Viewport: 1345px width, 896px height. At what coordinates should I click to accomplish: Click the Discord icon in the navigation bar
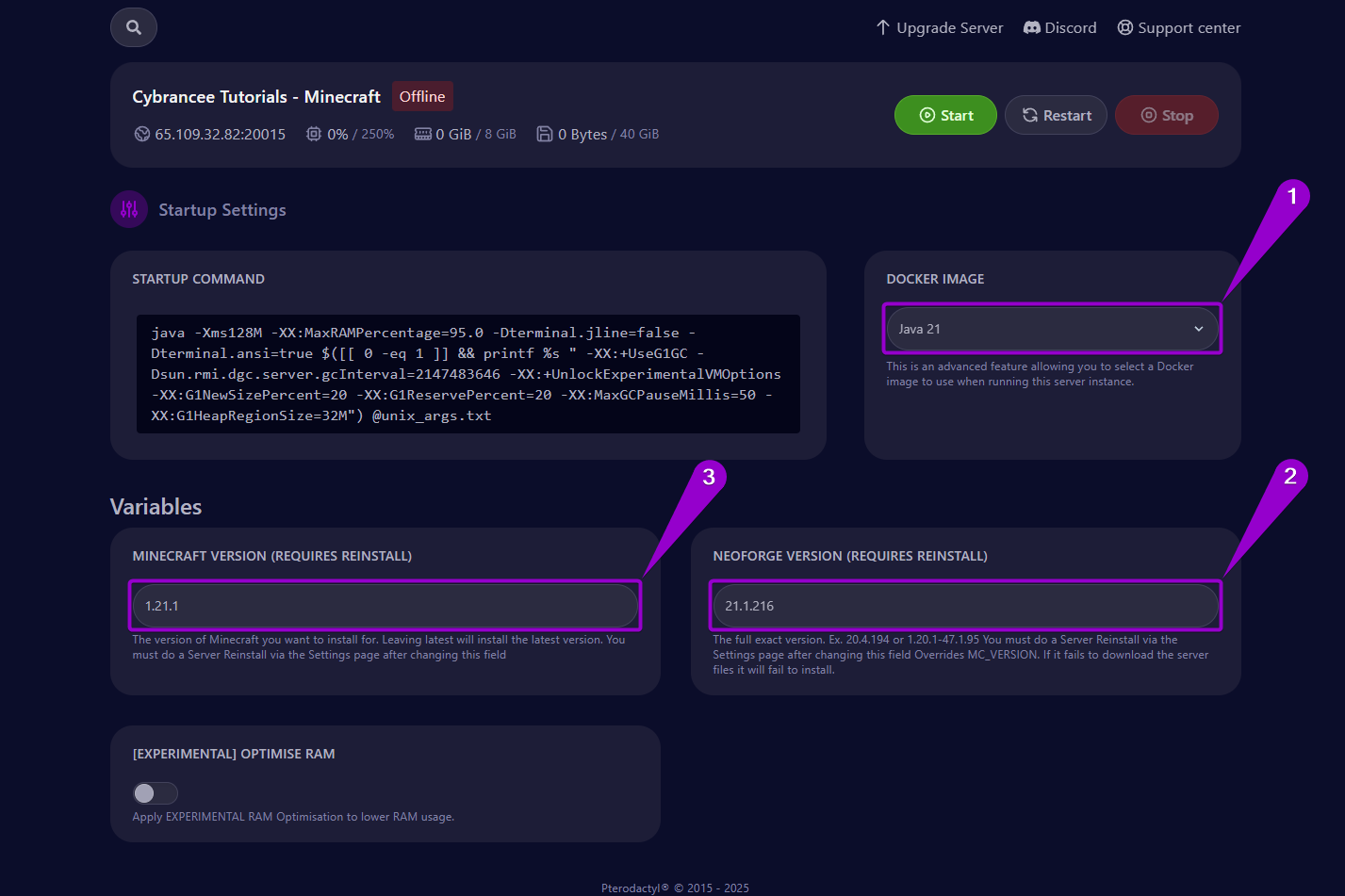click(x=1031, y=27)
